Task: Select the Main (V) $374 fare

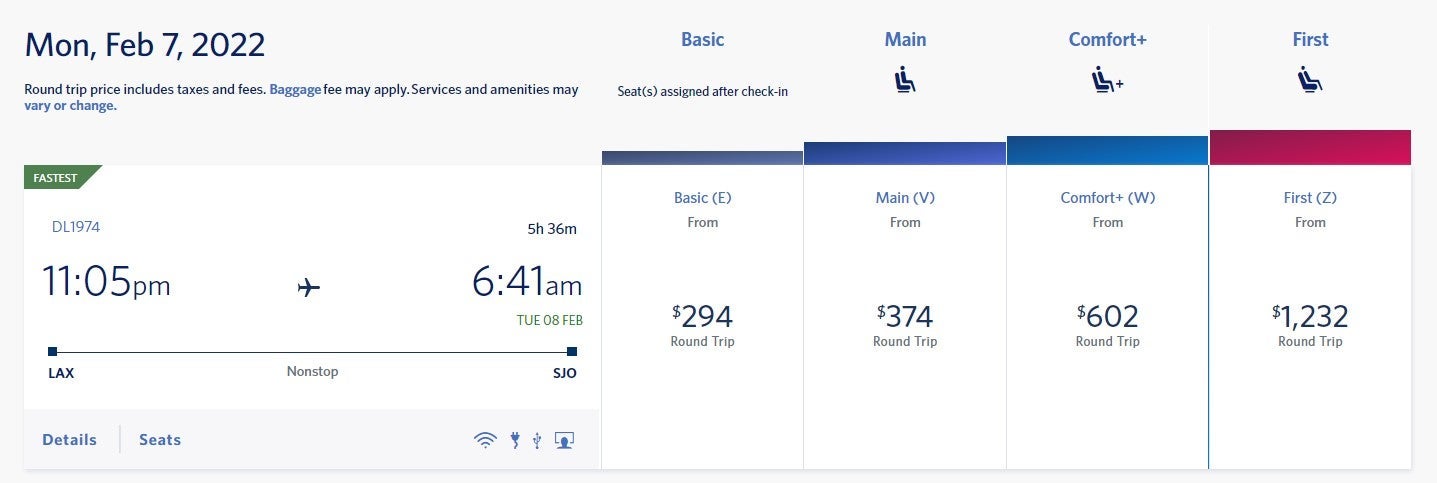Action: coord(905,317)
